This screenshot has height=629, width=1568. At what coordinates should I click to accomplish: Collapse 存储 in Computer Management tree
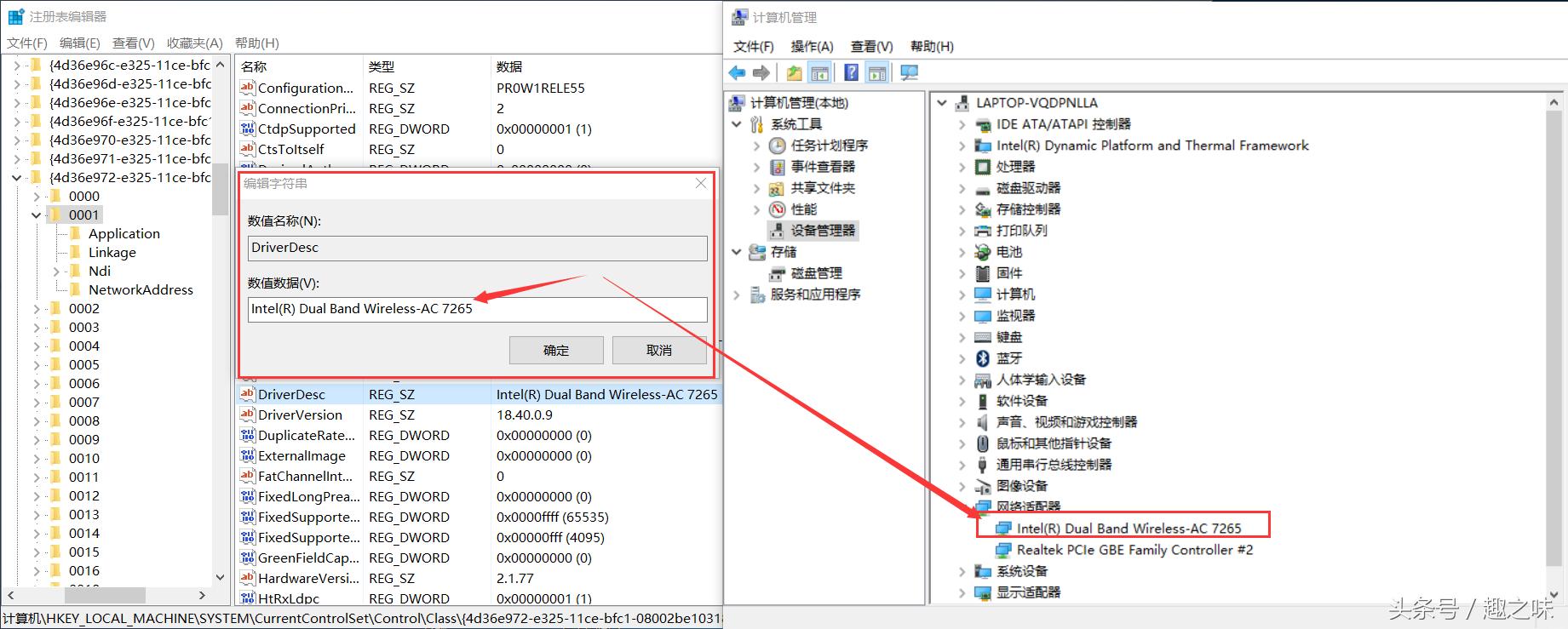click(737, 252)
